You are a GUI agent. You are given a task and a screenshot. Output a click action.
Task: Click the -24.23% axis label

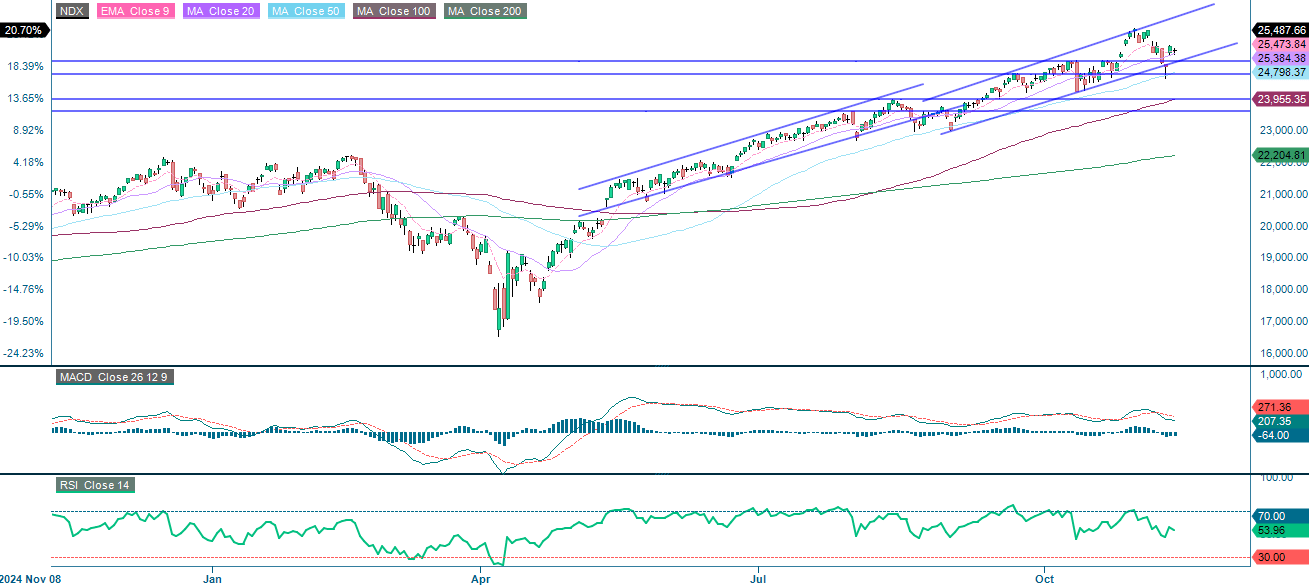(23, 354)
